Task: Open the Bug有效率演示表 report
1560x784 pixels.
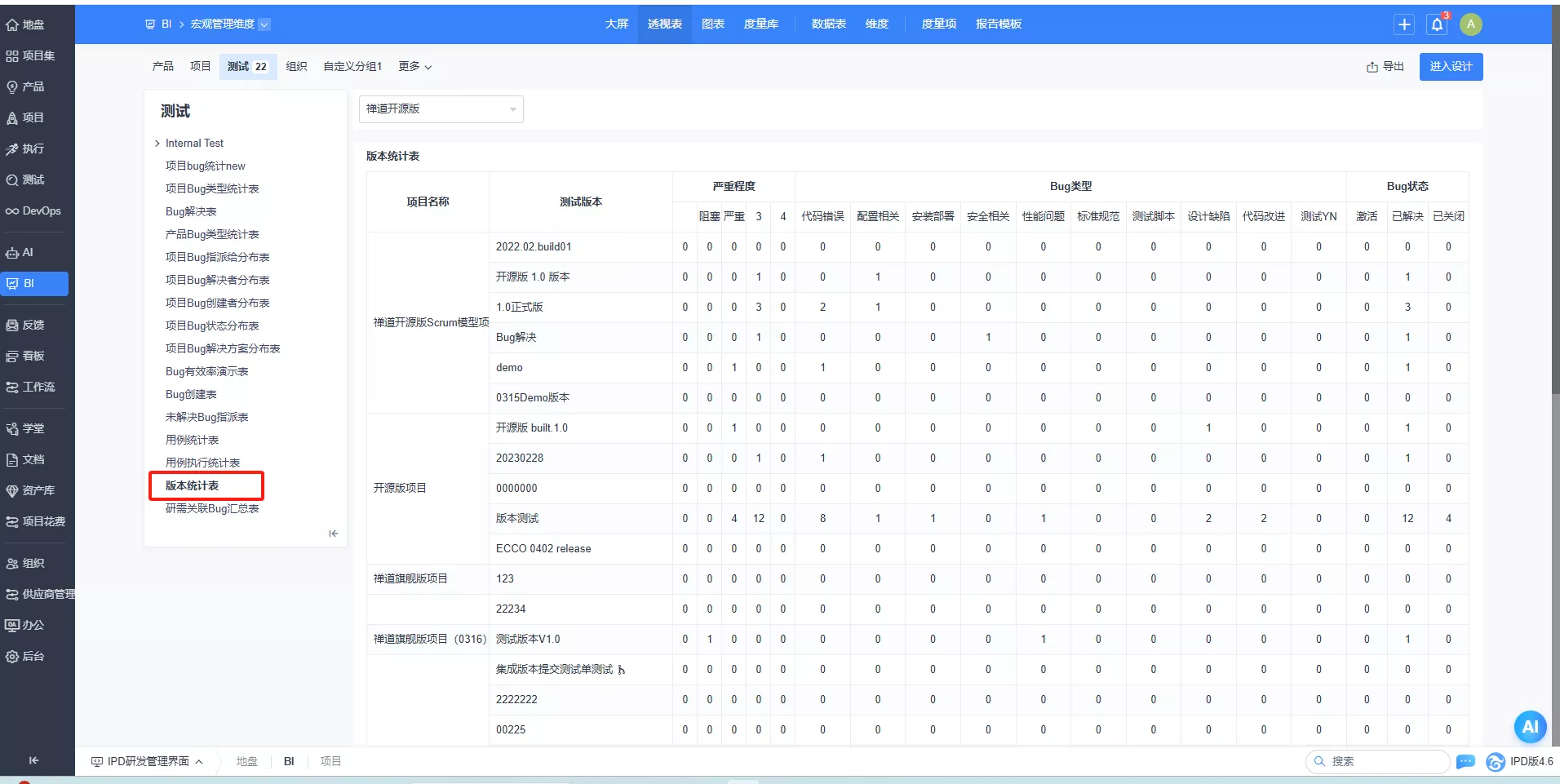Action: (x=206, y=372)
